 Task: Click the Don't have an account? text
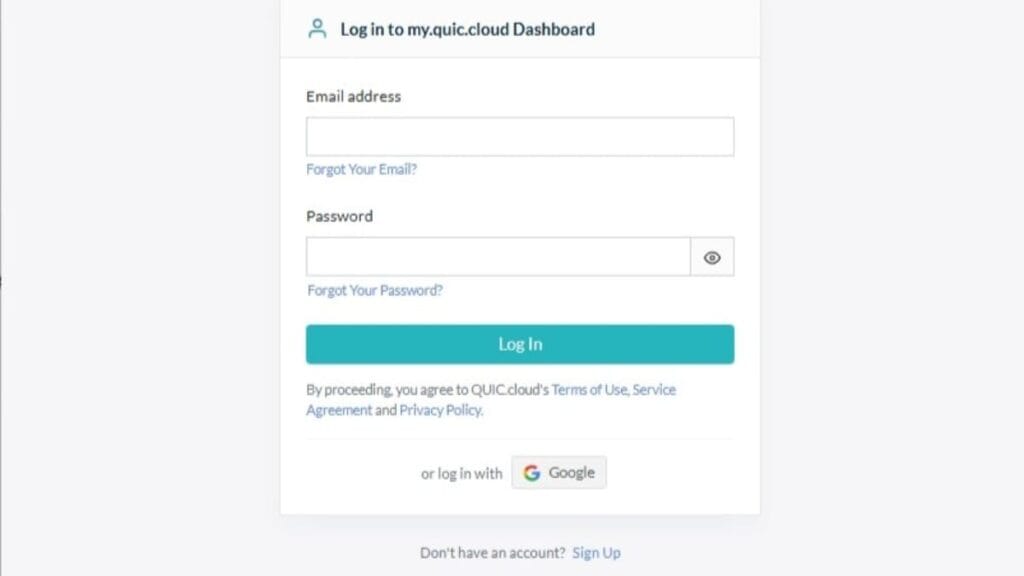point(493,551)
